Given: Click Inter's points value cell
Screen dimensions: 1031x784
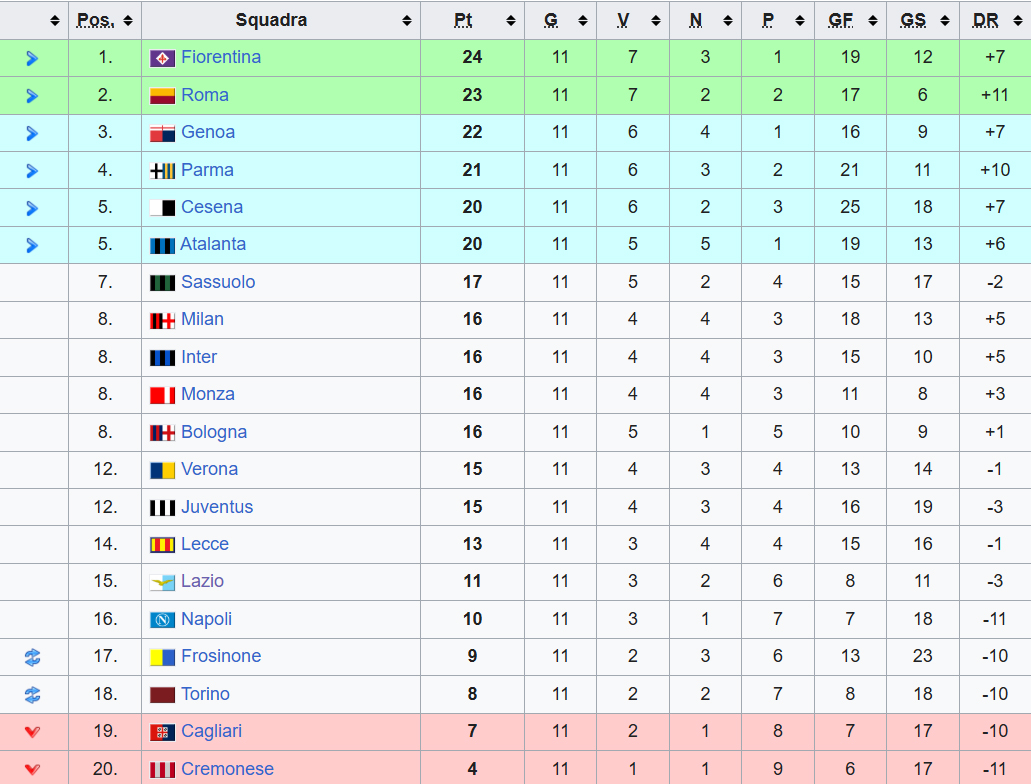Looking at the screenshot, I should point(472,357).
